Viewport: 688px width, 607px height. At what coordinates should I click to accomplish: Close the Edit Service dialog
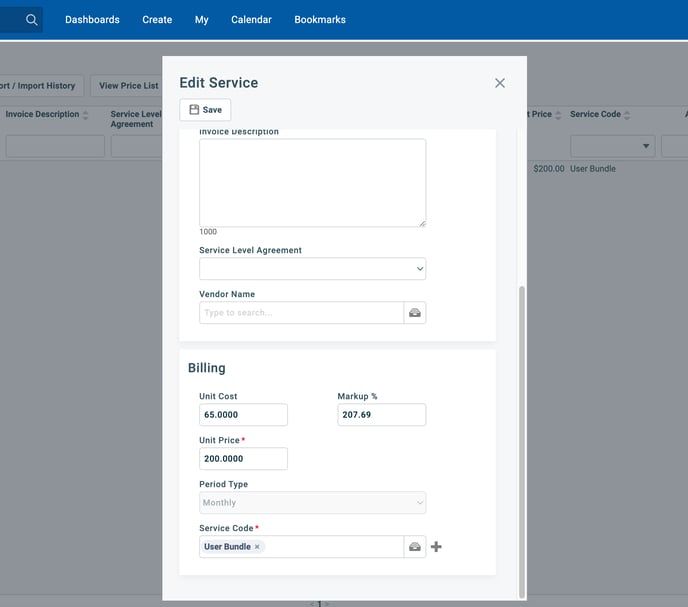[499, 83]
